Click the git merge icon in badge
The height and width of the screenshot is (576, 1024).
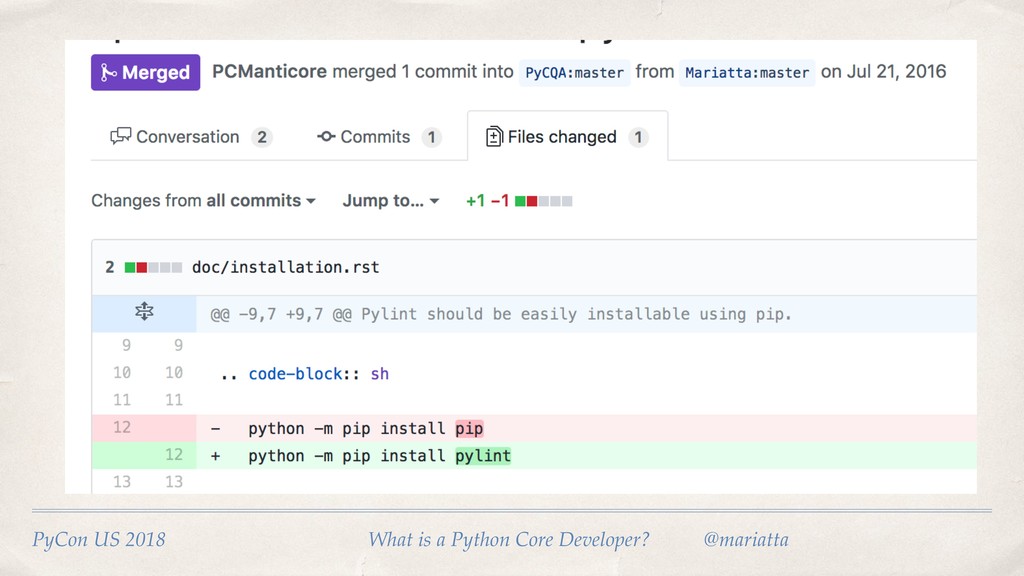pos(109,72)
